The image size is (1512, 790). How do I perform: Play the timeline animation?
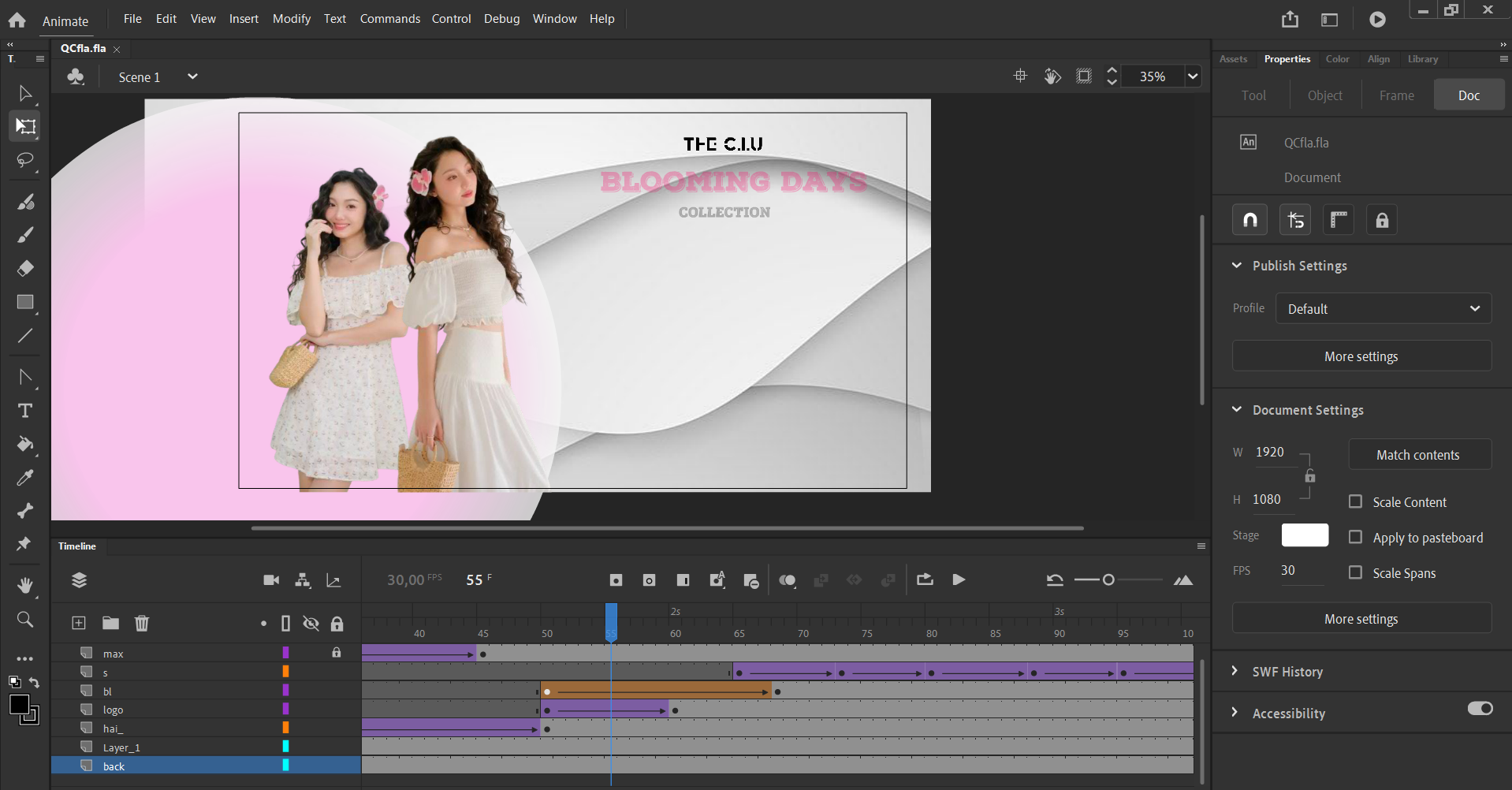click(959, 580)
